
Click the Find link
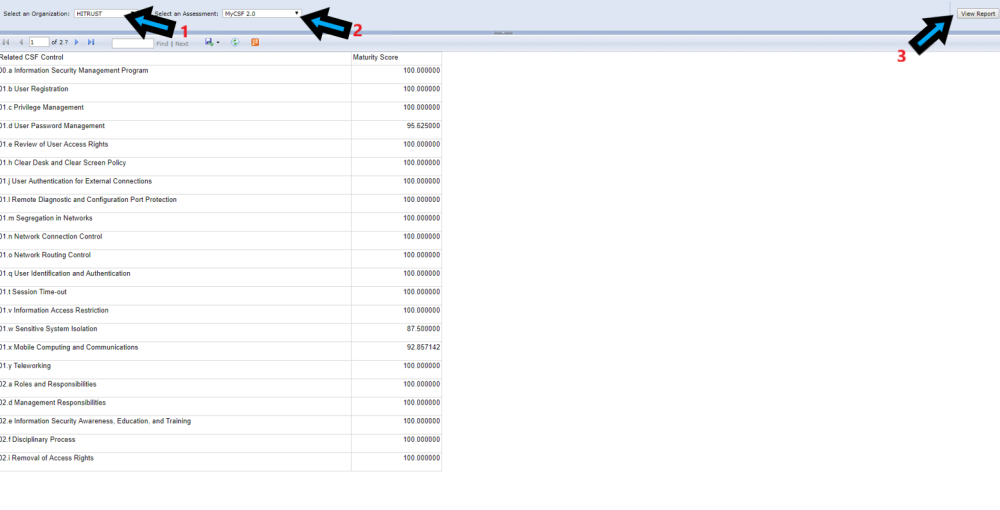click(x=162, y=44)
